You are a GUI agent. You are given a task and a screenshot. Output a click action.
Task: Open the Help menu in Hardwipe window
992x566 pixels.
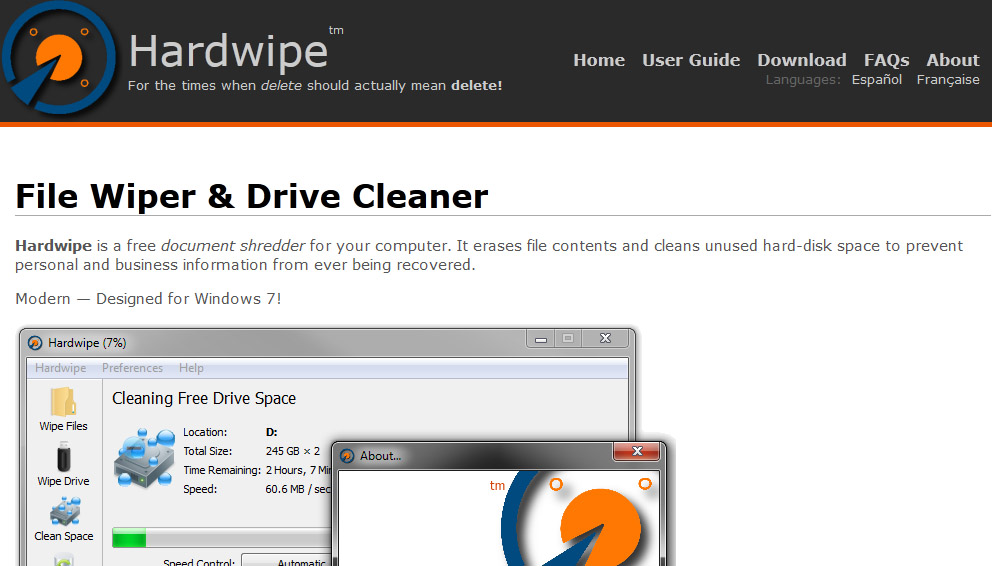(191, 368)
